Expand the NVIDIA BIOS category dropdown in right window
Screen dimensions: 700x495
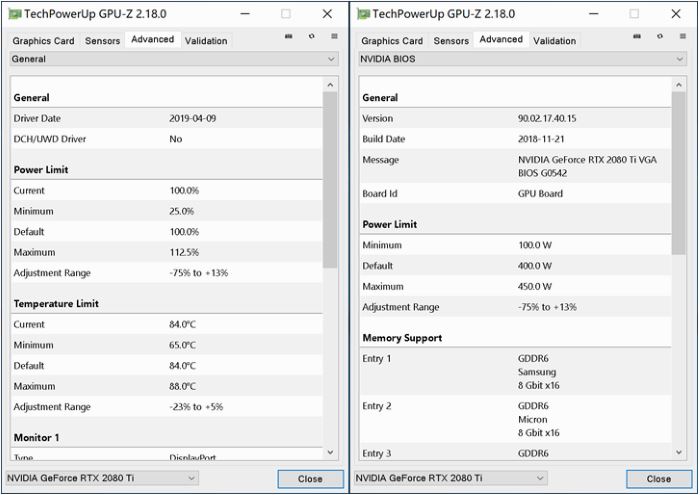click(x=523, y=59)
